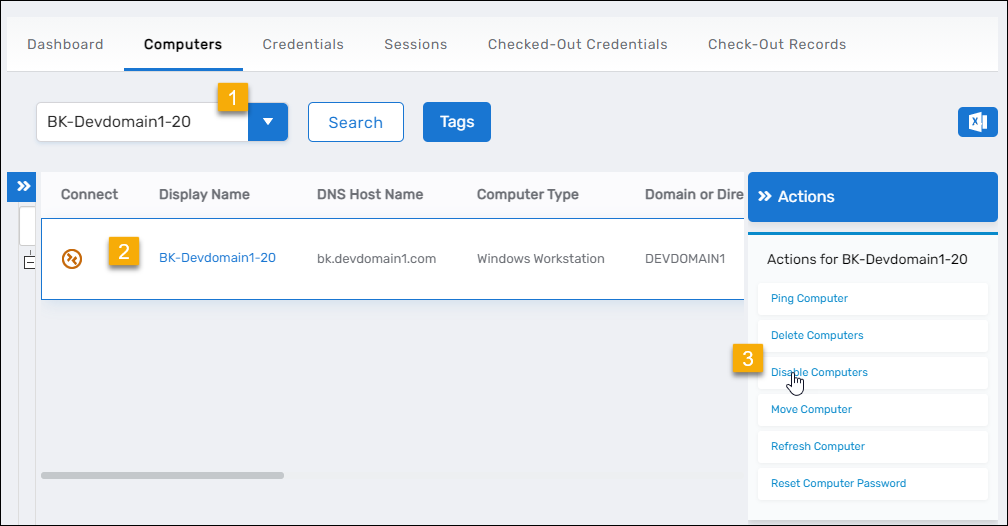Switch to the Dashboard tab
Image resolution: width=1008 pixels, height=526 pixels.
click(x=65, y=44)
